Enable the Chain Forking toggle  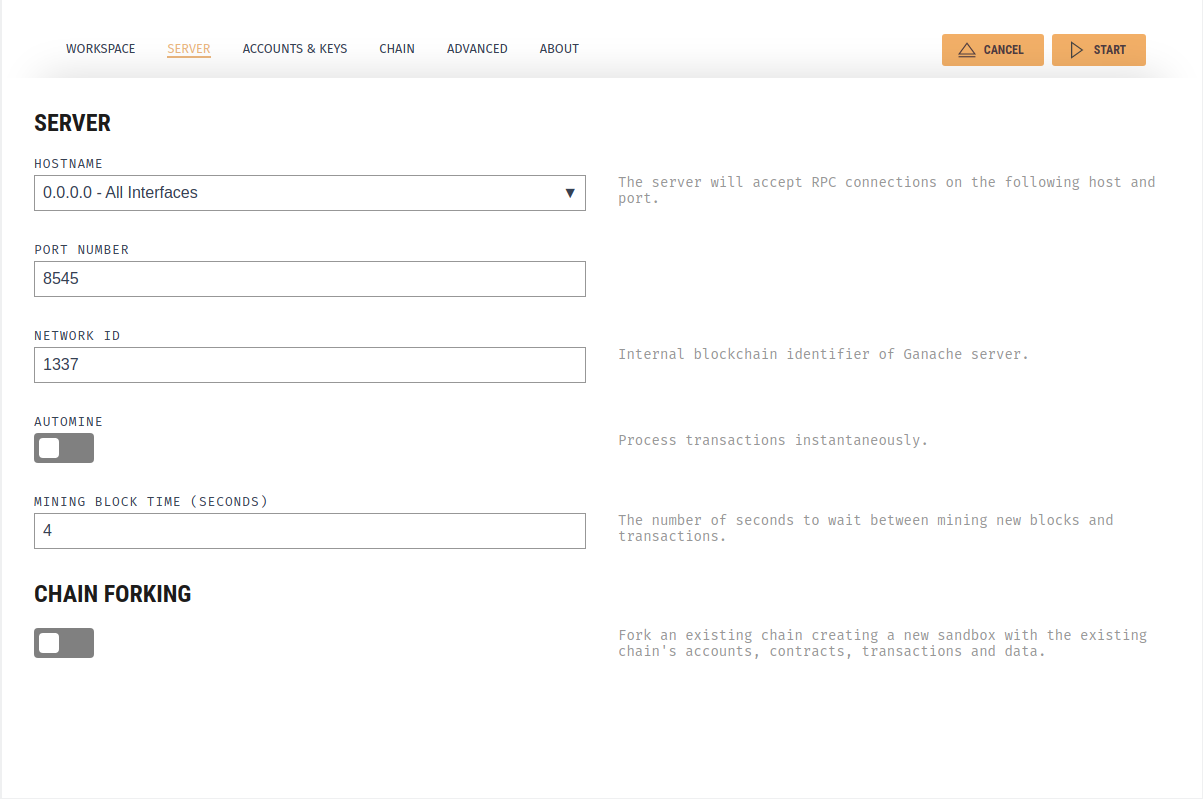(64, 643)
